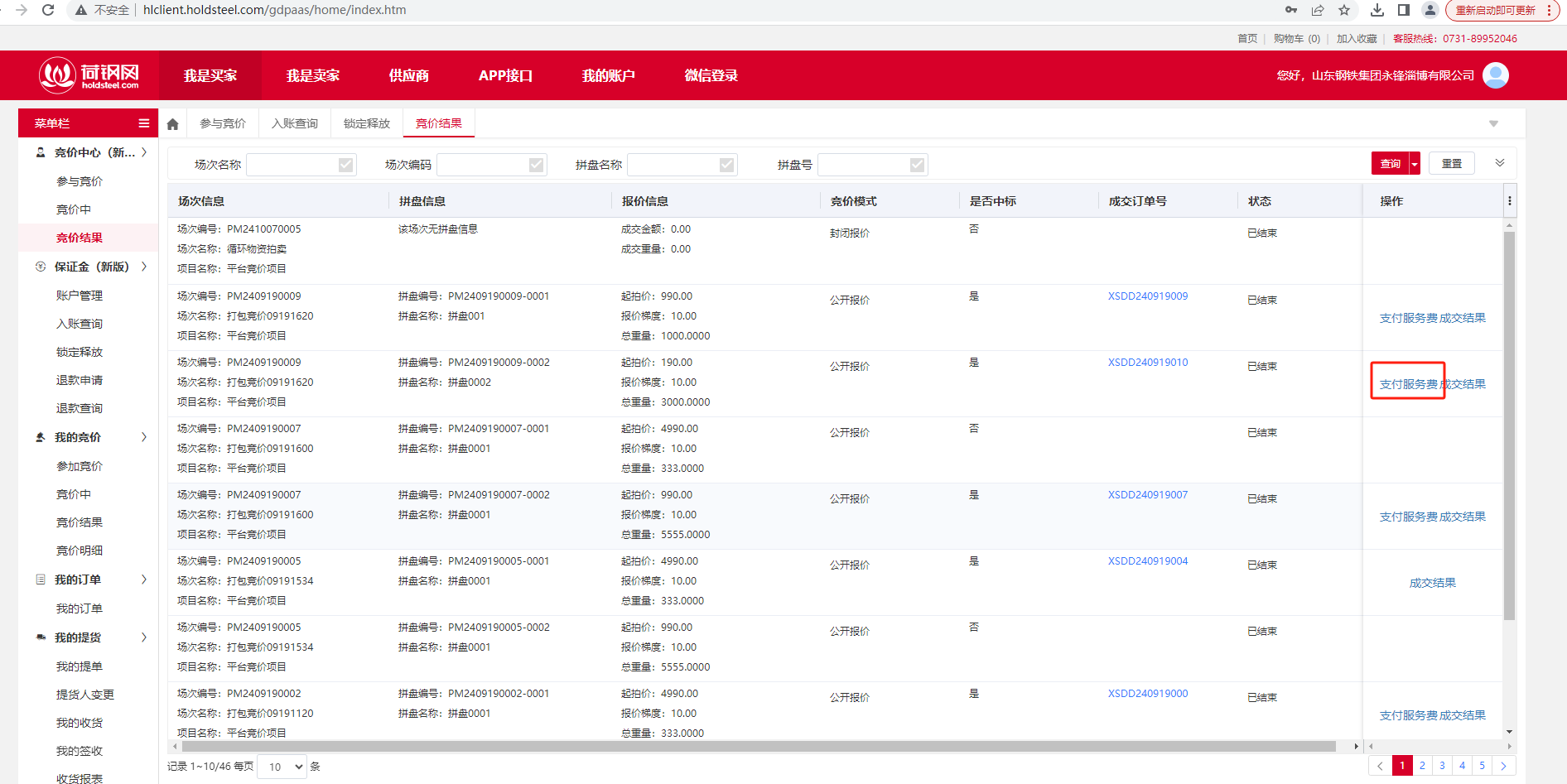Click 支付服务费 in the XSDD240919007 row
The image size is (1567, 784).
1408,517
